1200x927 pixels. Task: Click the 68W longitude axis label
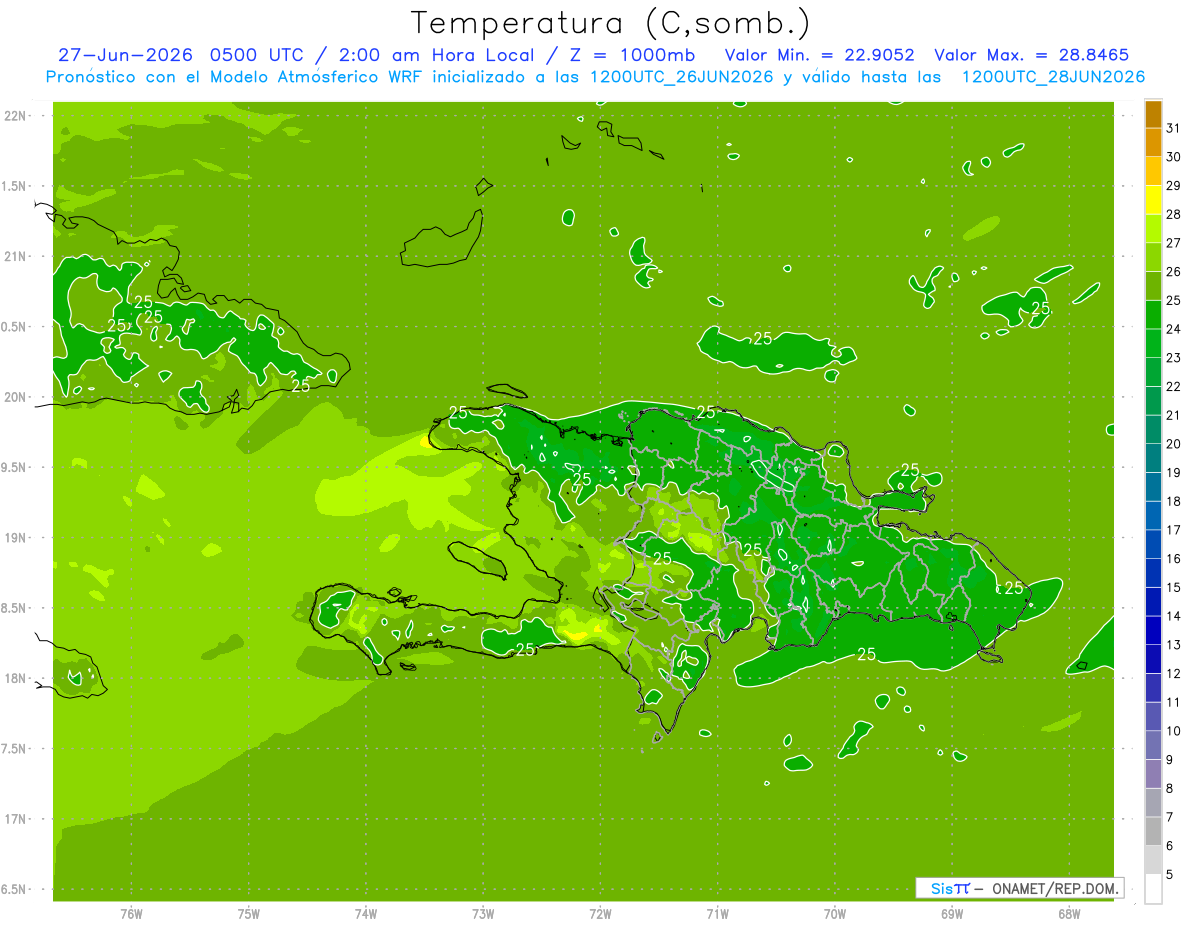pyautogui.click(x=1069, y=914)
